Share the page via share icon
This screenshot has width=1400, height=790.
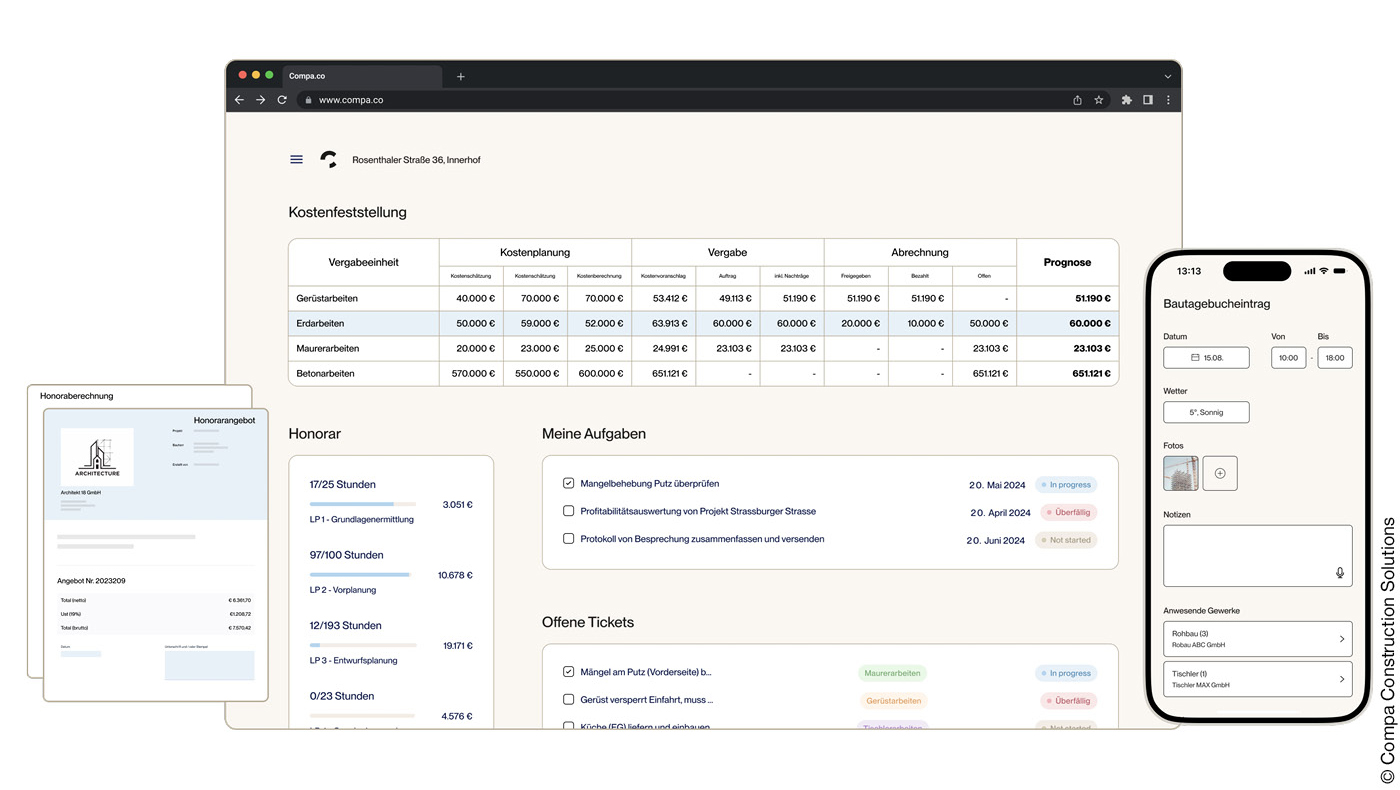[x=1077, y=100]
